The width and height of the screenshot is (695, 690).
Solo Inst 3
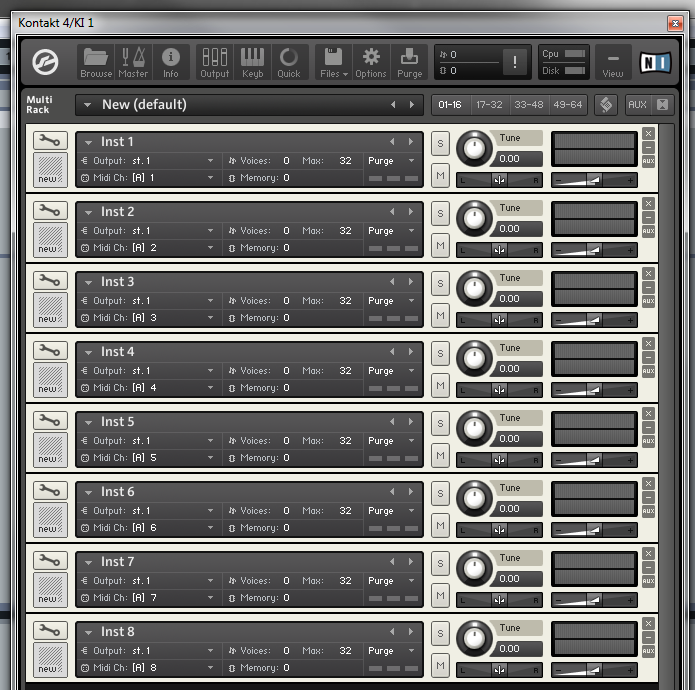coord(440,284)
